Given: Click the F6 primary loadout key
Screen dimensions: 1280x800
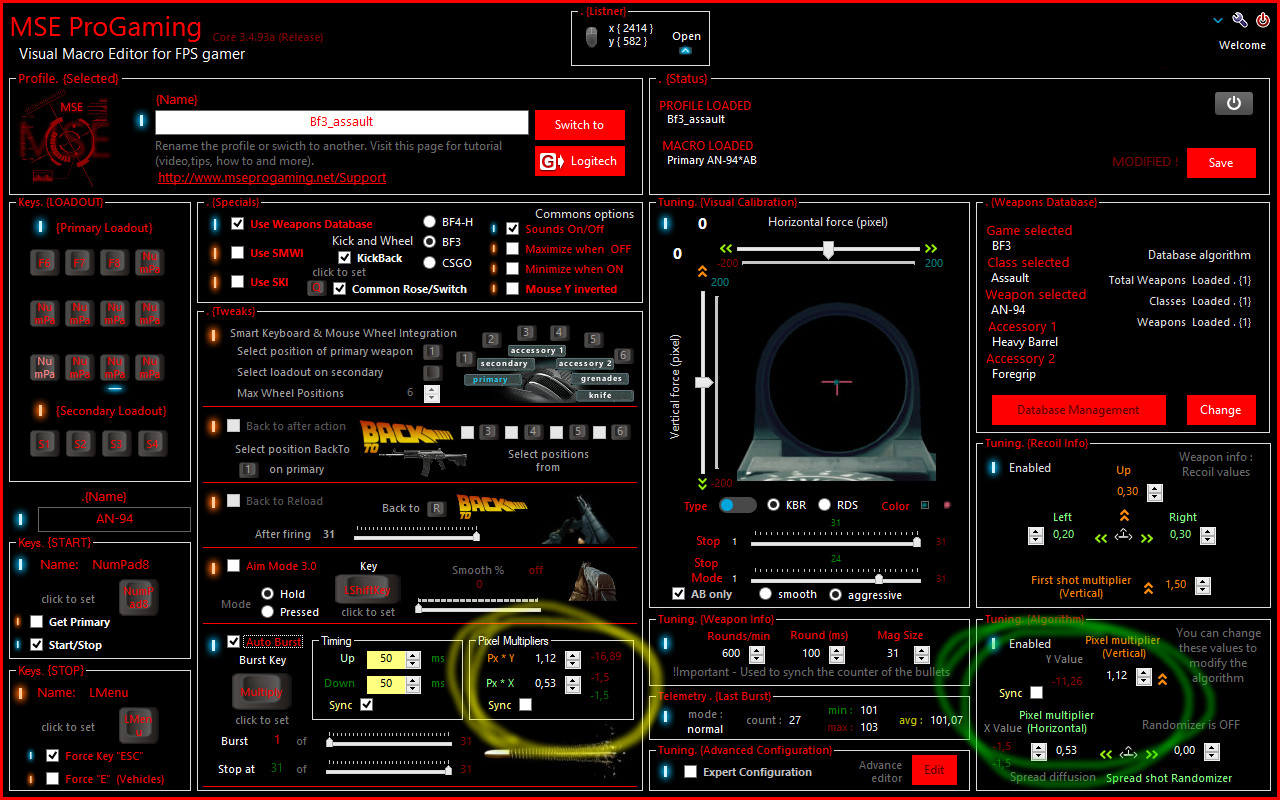Looking at the screenshot, I should [45, 263].
